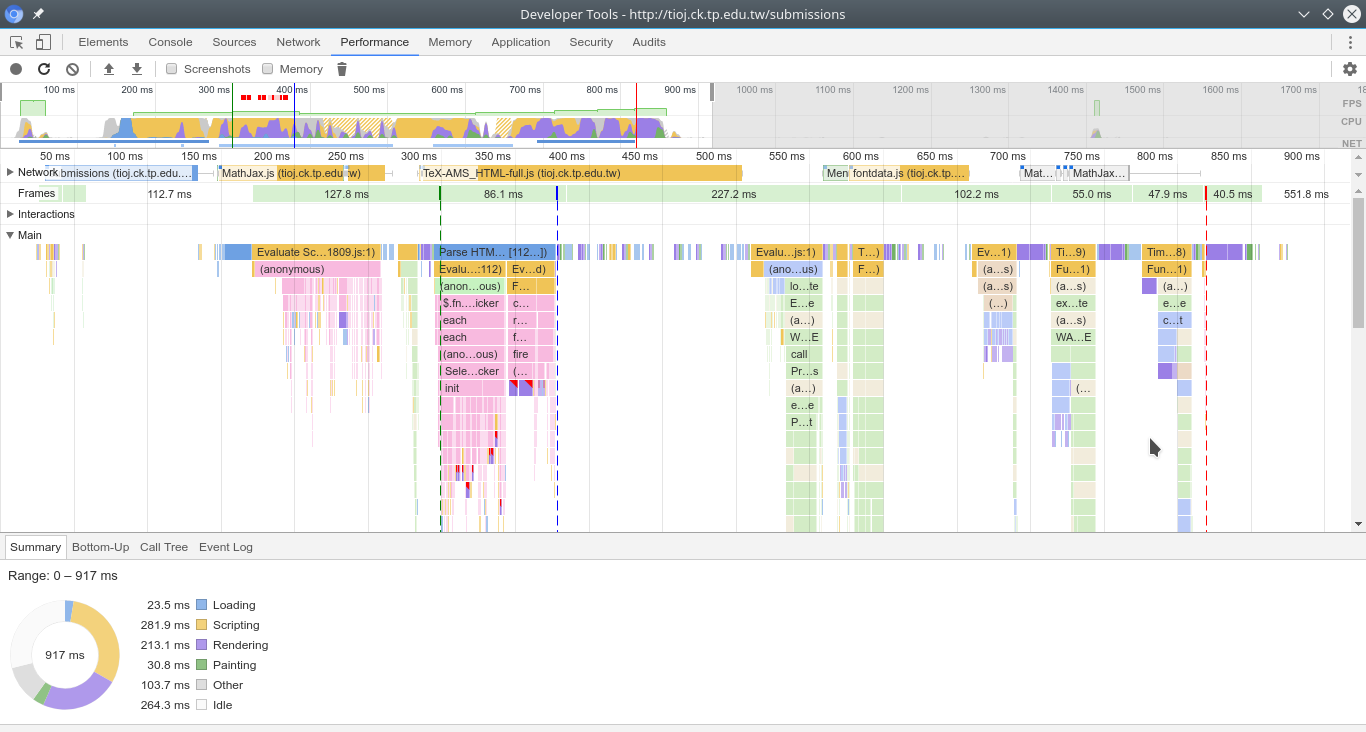Image resolution: width=1366 pixels, height=732 pixels.
Task: Click overview right selection handle
Action: (x=712, y=91)
